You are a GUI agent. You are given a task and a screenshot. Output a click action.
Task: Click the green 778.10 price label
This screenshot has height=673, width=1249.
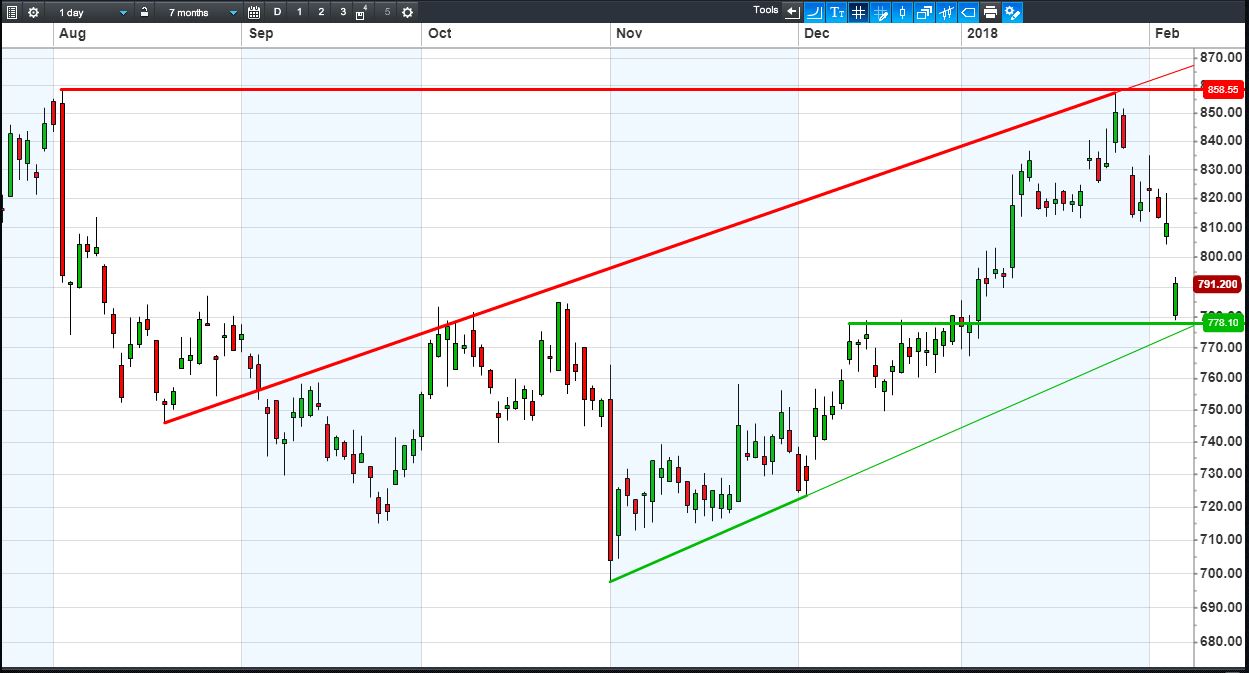tap(1223, 323)
